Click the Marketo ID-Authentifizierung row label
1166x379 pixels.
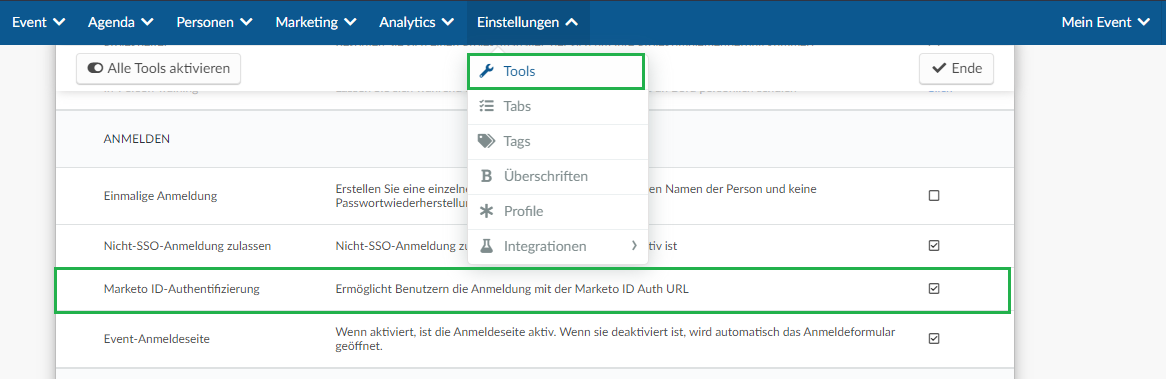[181, 289]
